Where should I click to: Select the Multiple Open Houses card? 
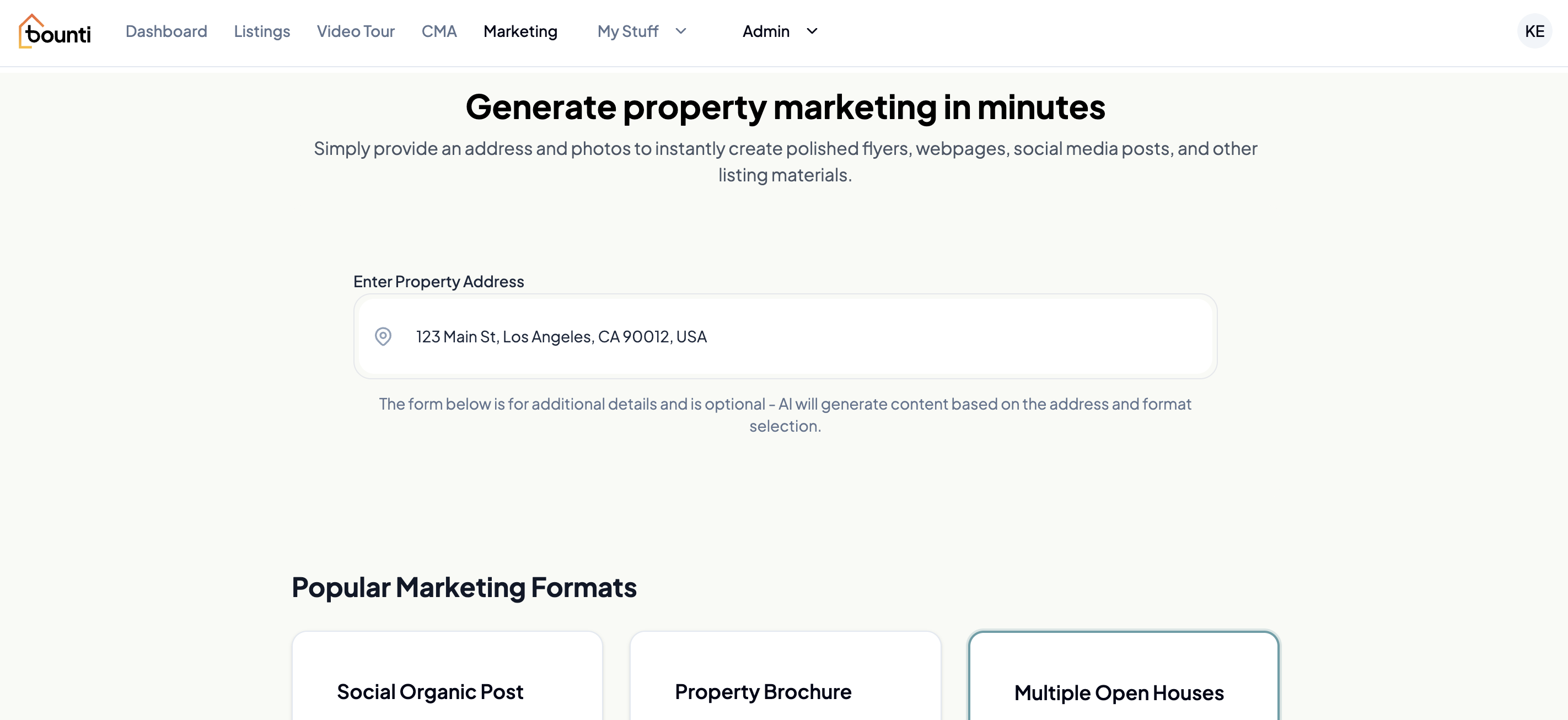(x=1124, y=675)
